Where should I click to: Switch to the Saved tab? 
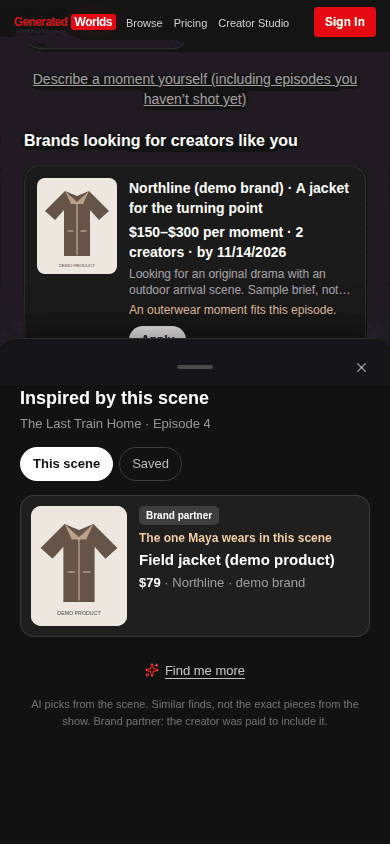[x=151, y=464]
